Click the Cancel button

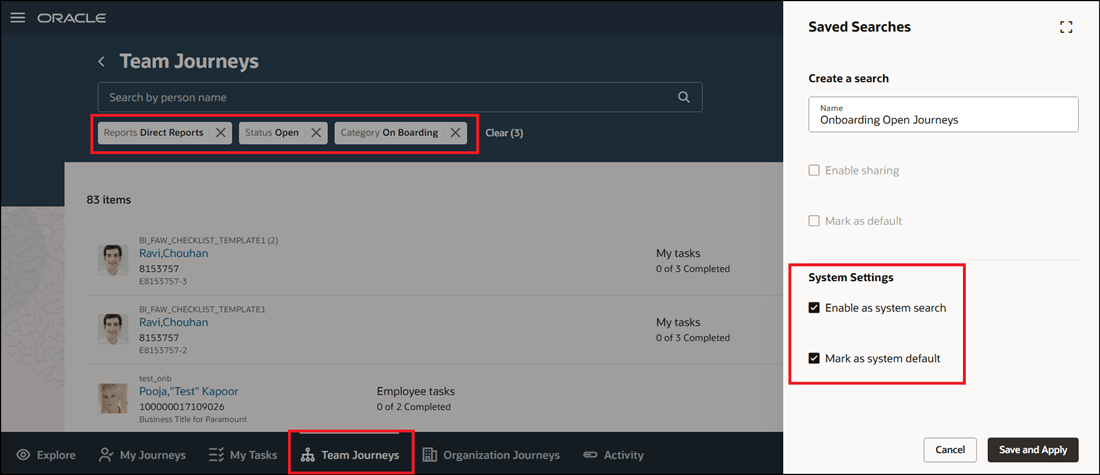click(950, 450)
